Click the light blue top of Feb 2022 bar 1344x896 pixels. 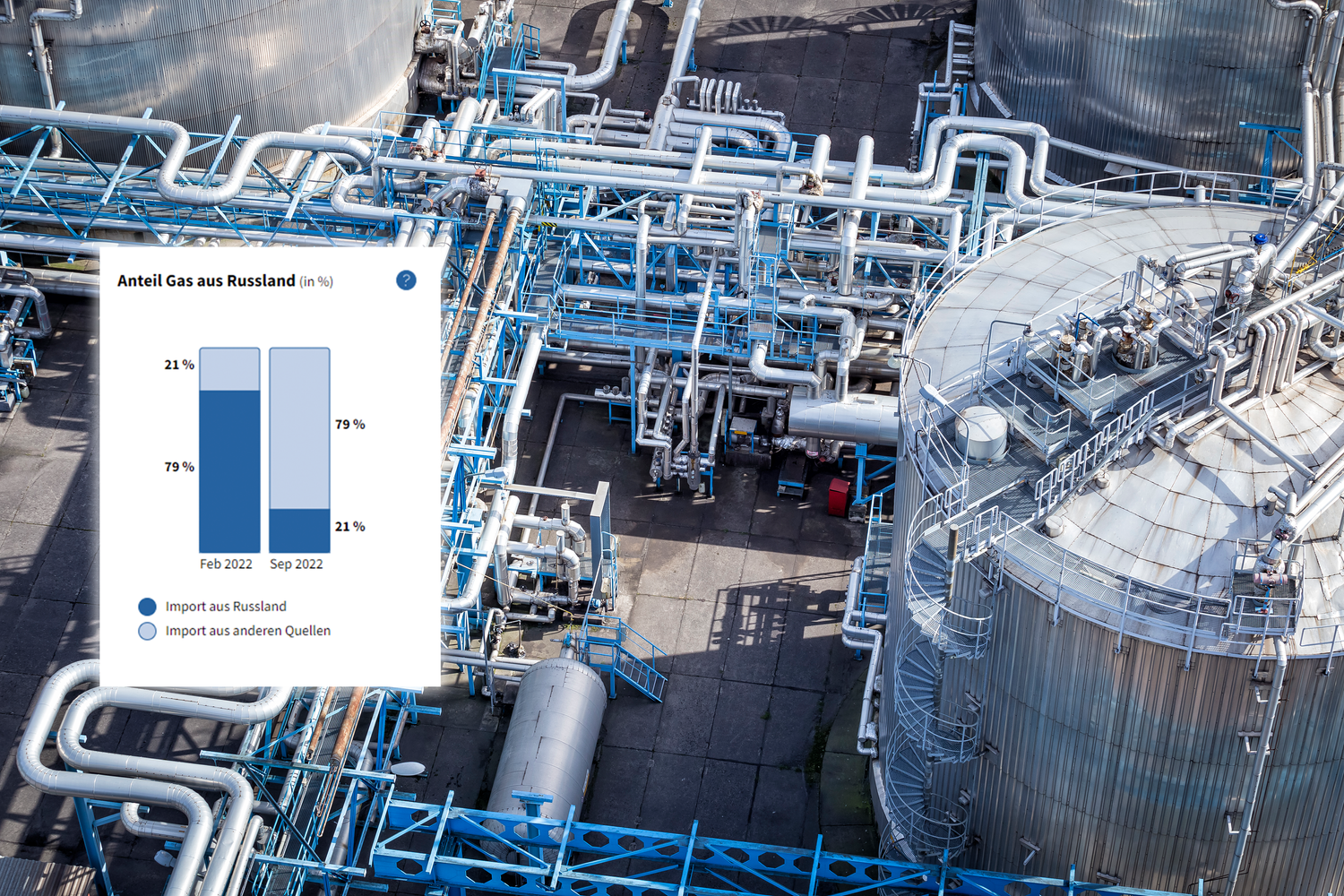click(229, 369)
